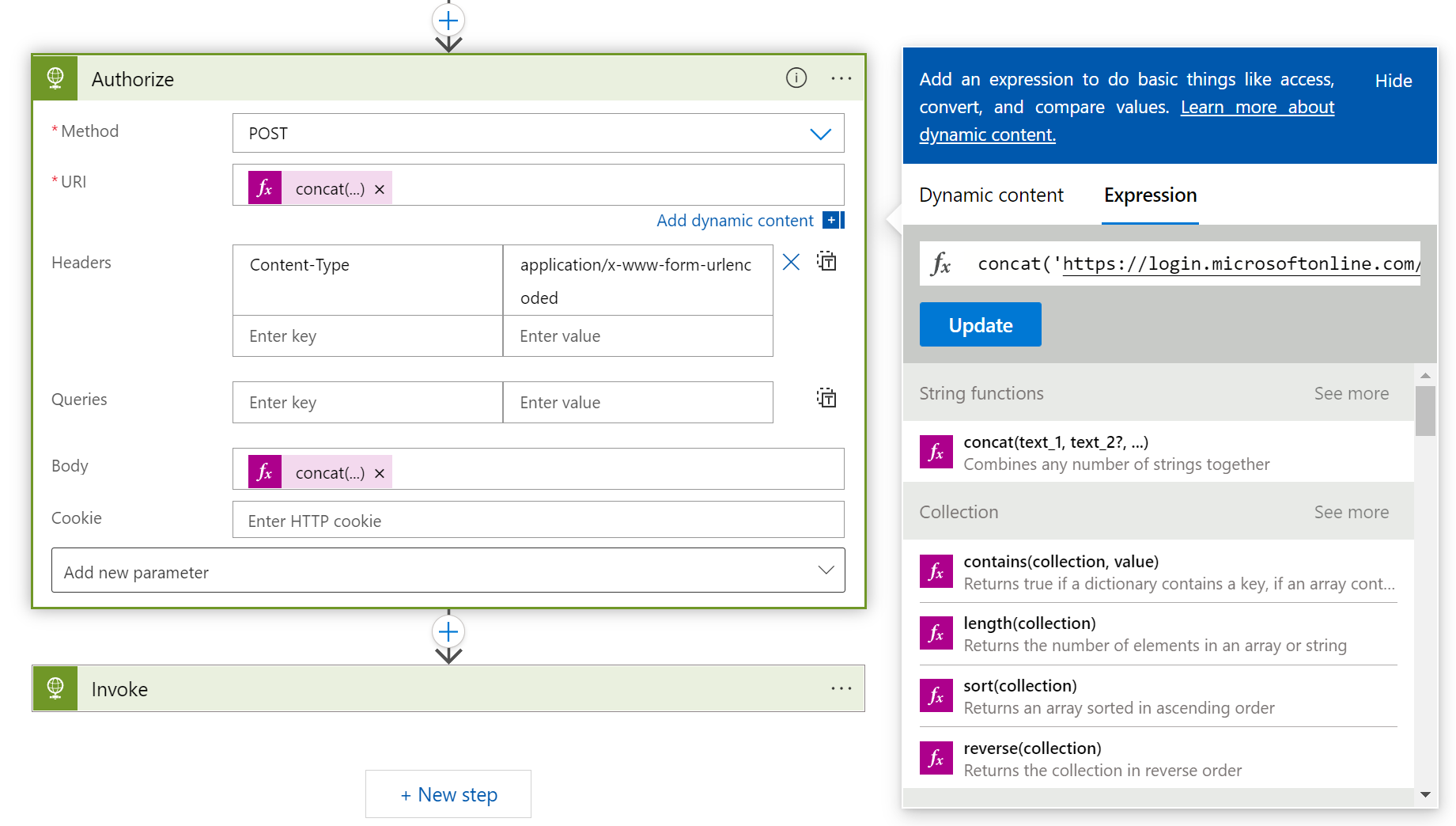Click the Update button
This screenshot has height=826, width=1456.
[980, 325]
